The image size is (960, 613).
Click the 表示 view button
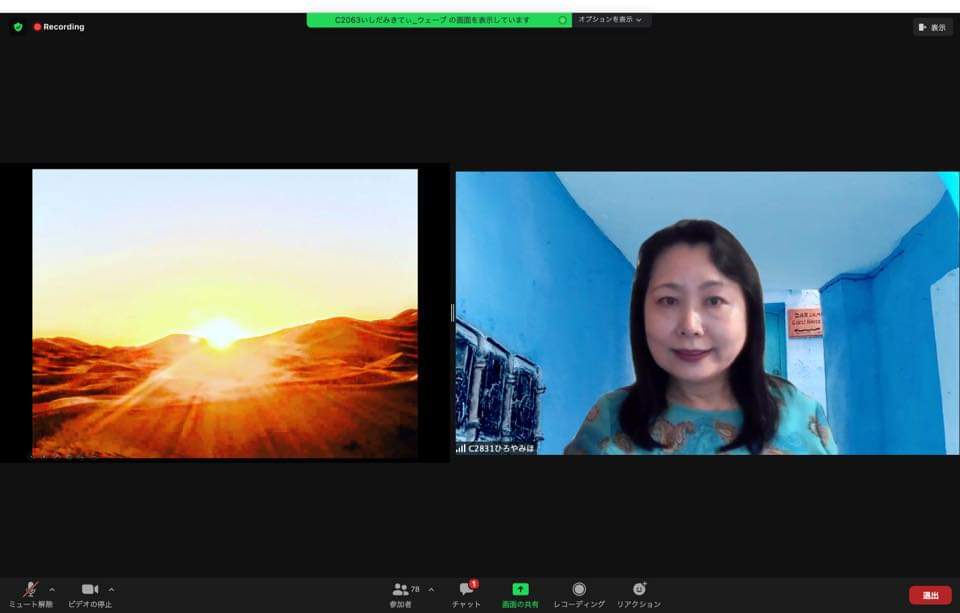(x=932, y=27)
